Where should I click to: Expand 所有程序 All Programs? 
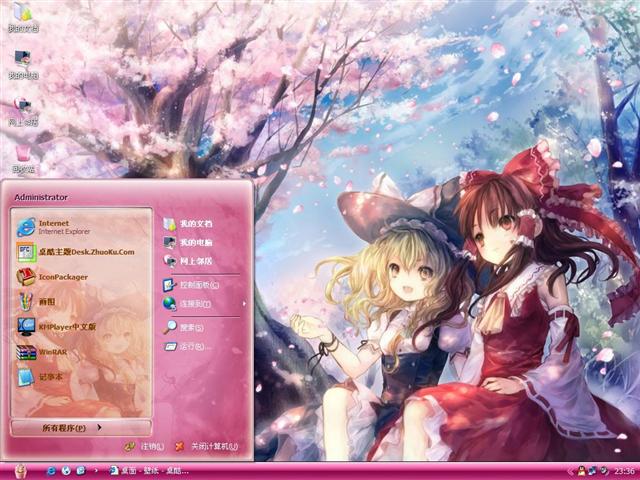pyautogui.click(x=81, y=428)
